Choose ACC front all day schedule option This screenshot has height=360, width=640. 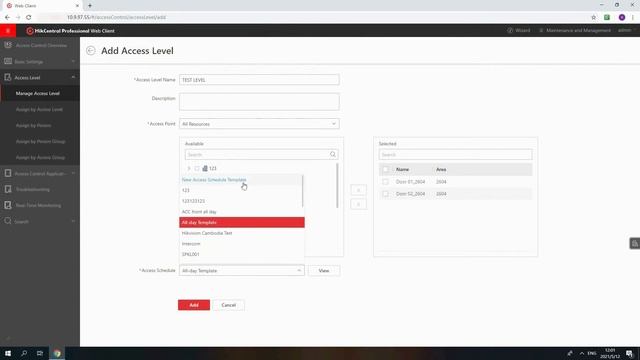point(242,212)
